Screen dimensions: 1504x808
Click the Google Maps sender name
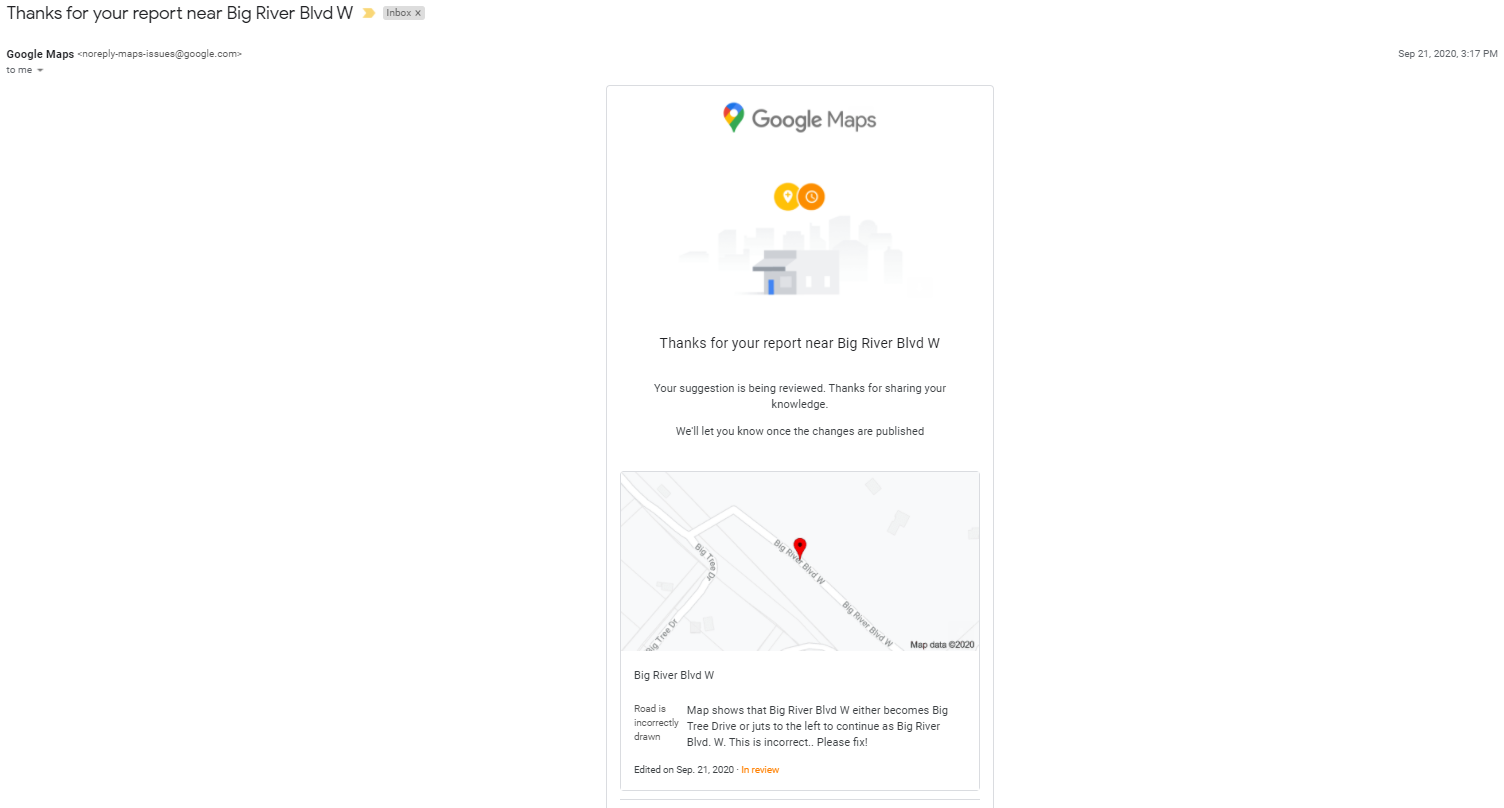pyautogui.click(x=40, y=54)
